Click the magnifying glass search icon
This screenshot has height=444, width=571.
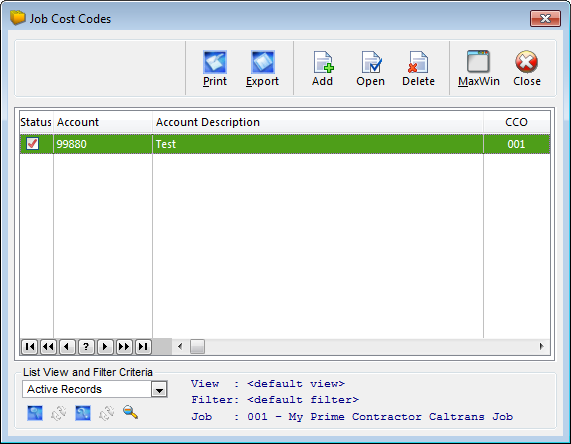pyautogui.click(x=130, y=413)
